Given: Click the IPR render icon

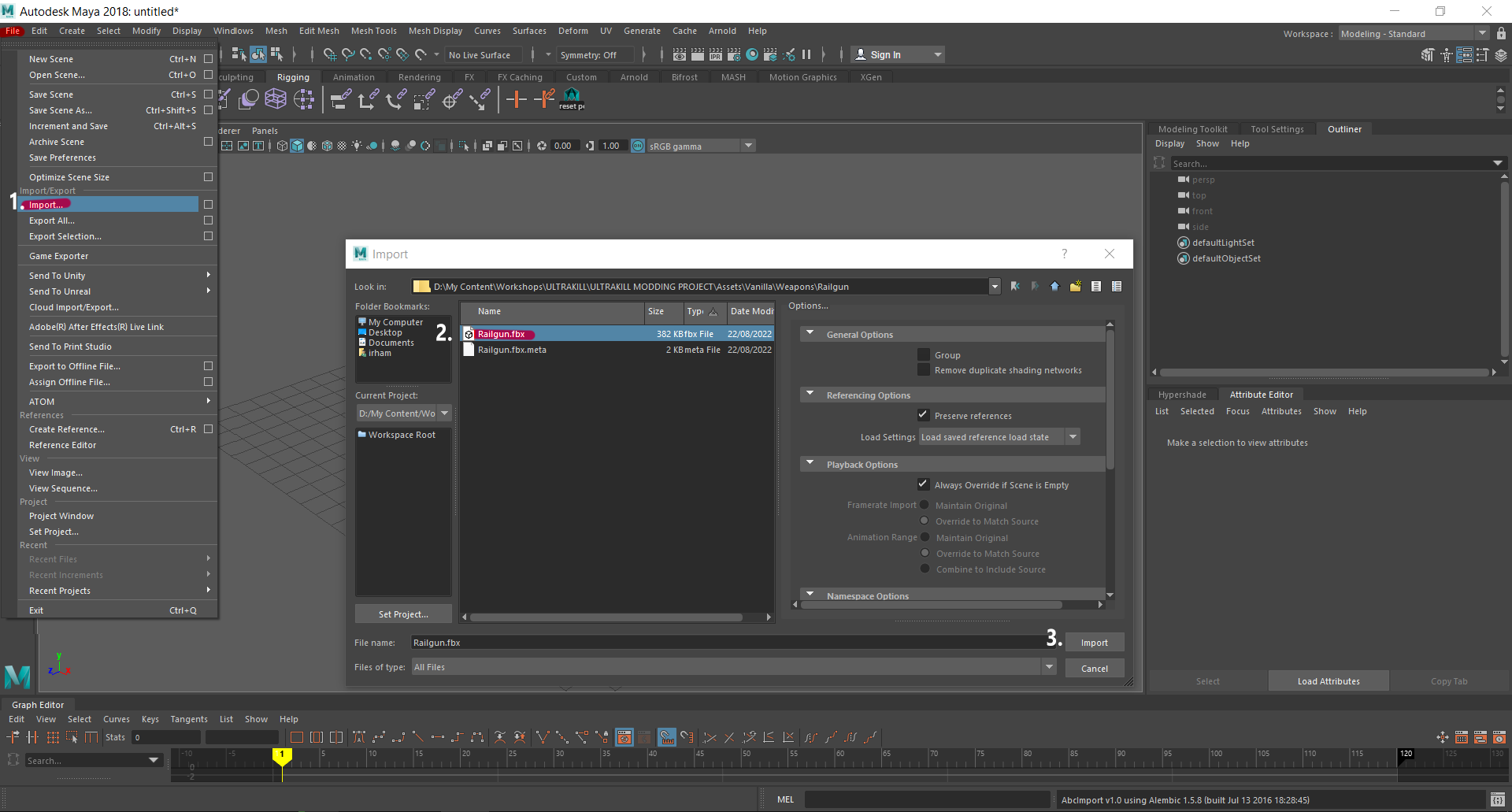Looking at the screenshot, I should pyautogui.click(x=715, y=54).
